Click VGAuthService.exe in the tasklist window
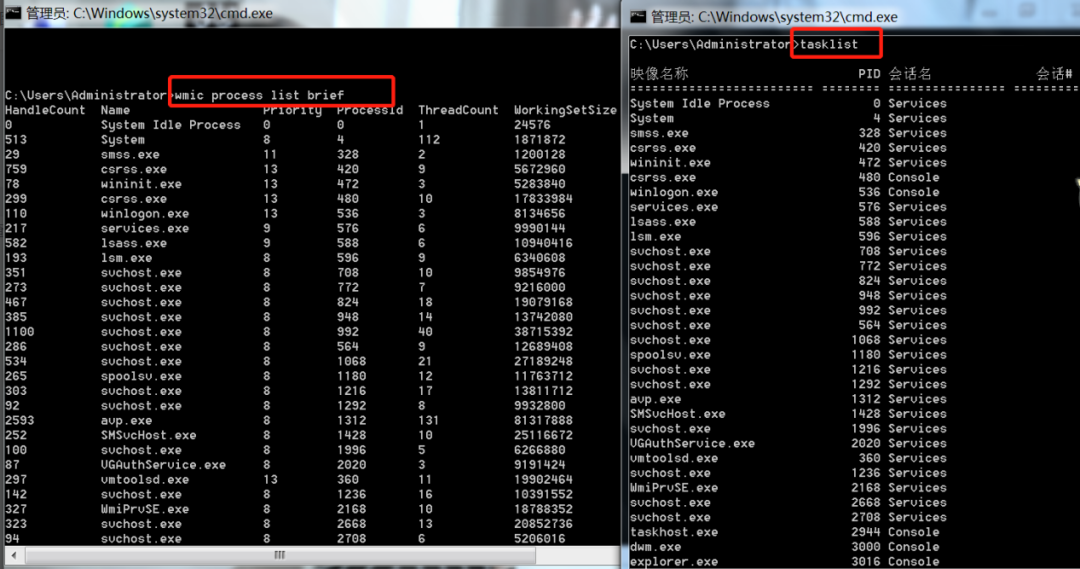Screen dimensions: 1080x569 pos(692,443)
